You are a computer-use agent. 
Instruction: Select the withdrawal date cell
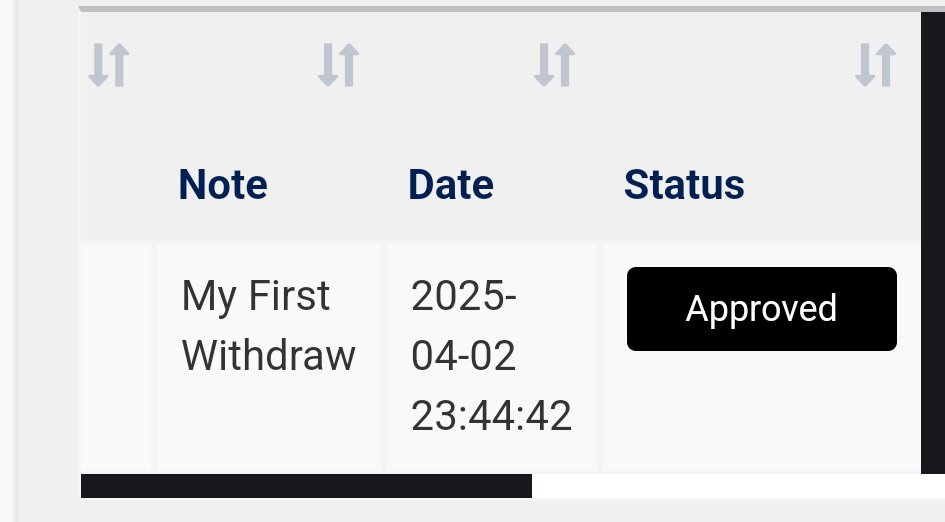click(491, 356)
